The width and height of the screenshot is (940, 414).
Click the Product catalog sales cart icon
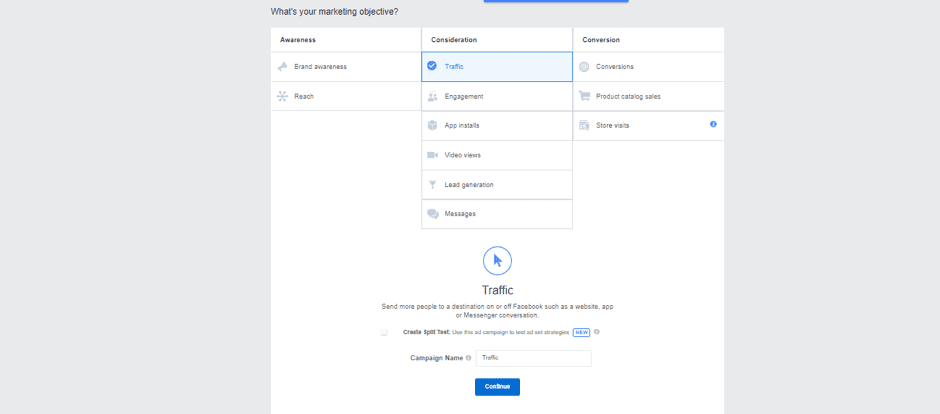tap(584, 96)
